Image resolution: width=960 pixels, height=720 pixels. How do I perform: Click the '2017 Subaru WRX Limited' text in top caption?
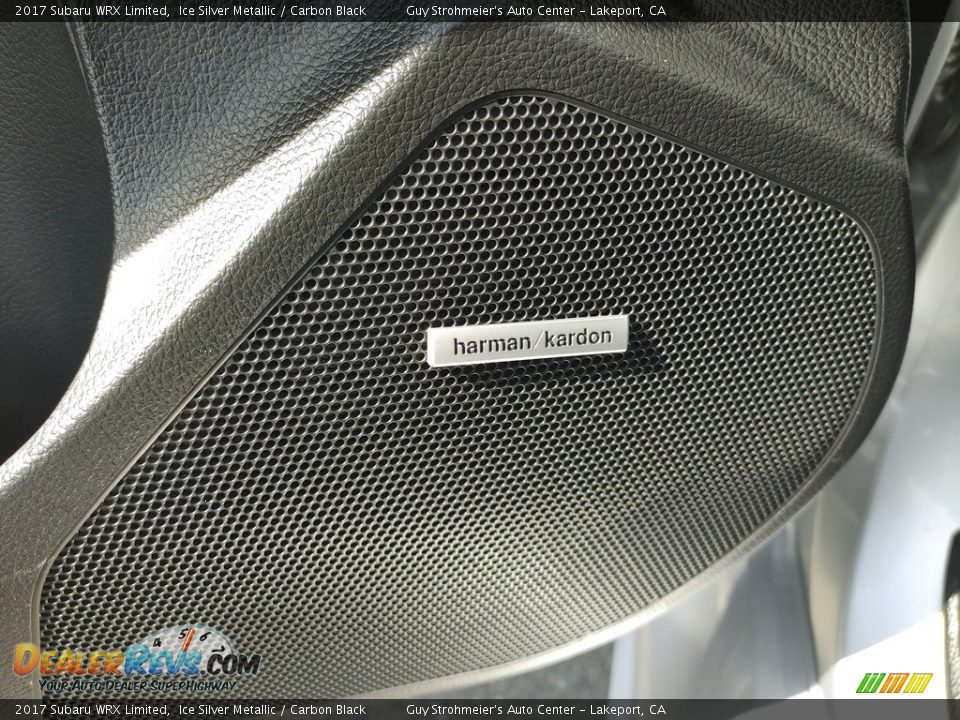(x=92, y=10)
